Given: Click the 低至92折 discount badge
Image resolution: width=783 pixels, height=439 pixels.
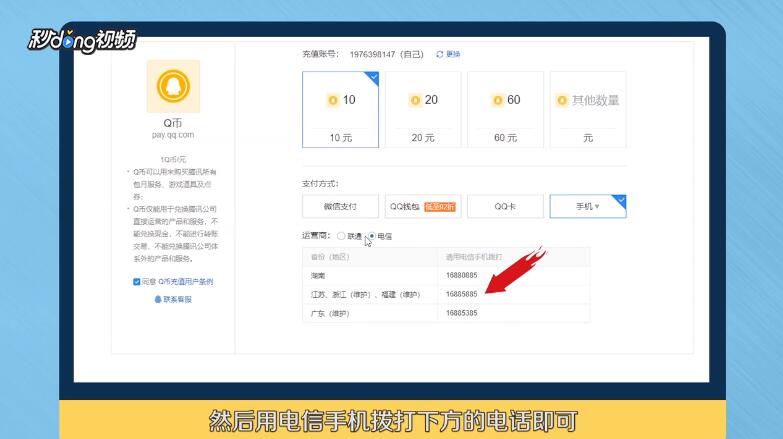Looking at the screenshot, I should [439, 206].
